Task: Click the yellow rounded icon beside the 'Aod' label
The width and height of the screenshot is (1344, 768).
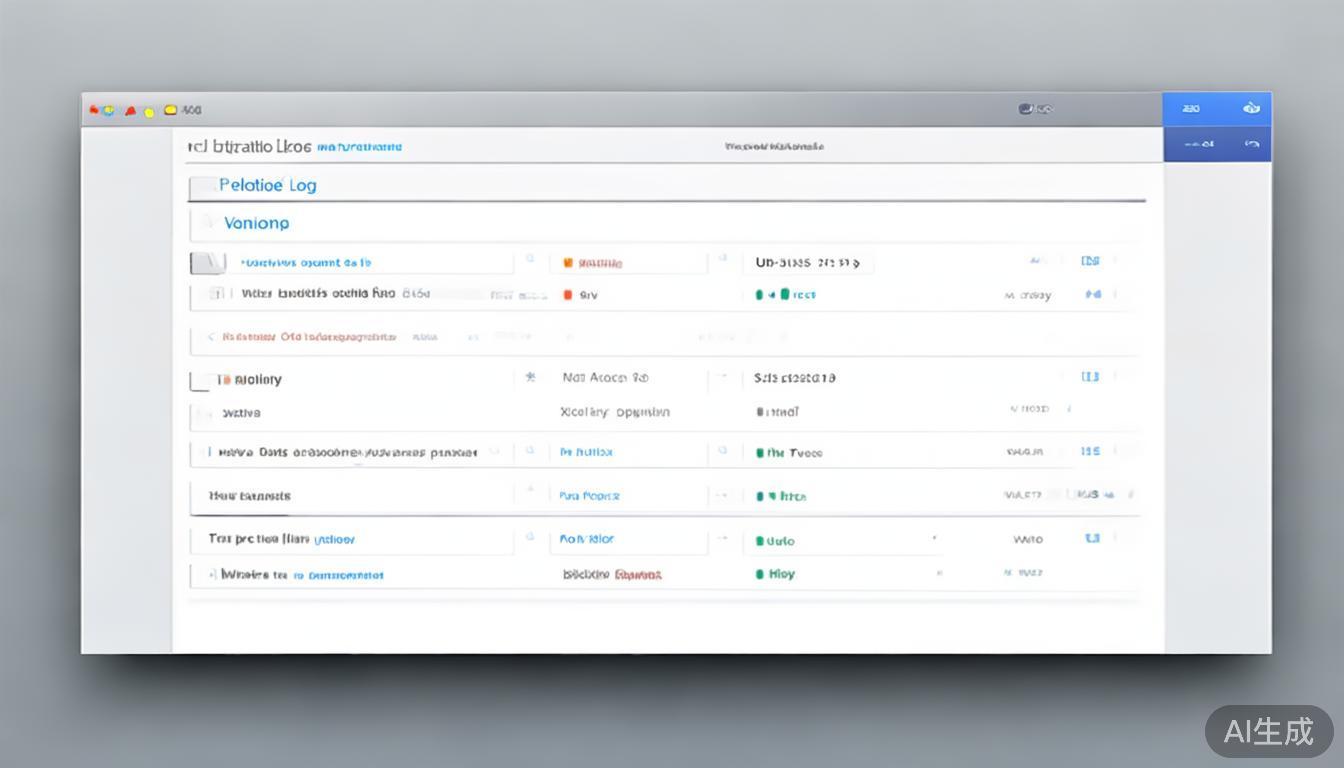Action: [170, 110]
